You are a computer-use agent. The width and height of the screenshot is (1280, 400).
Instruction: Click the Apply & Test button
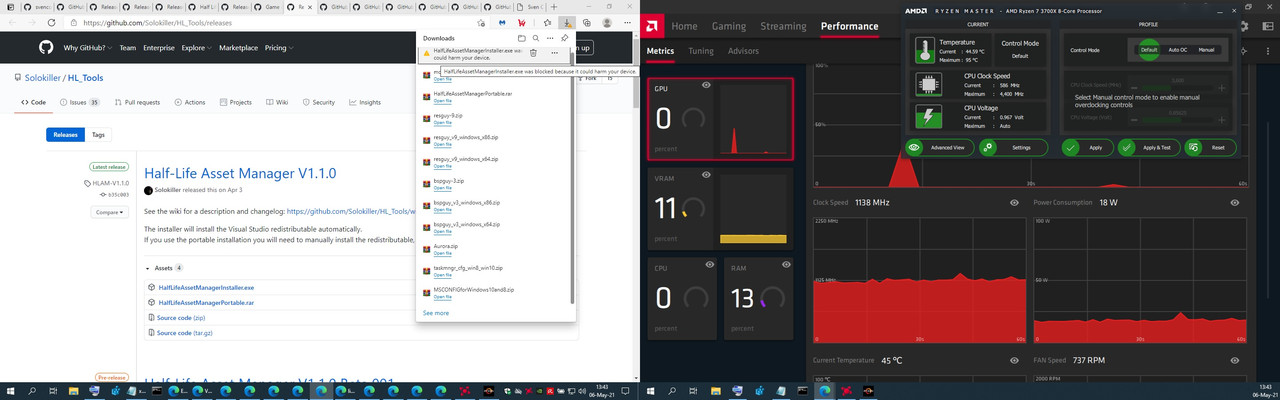click(x=1147, y=147)
